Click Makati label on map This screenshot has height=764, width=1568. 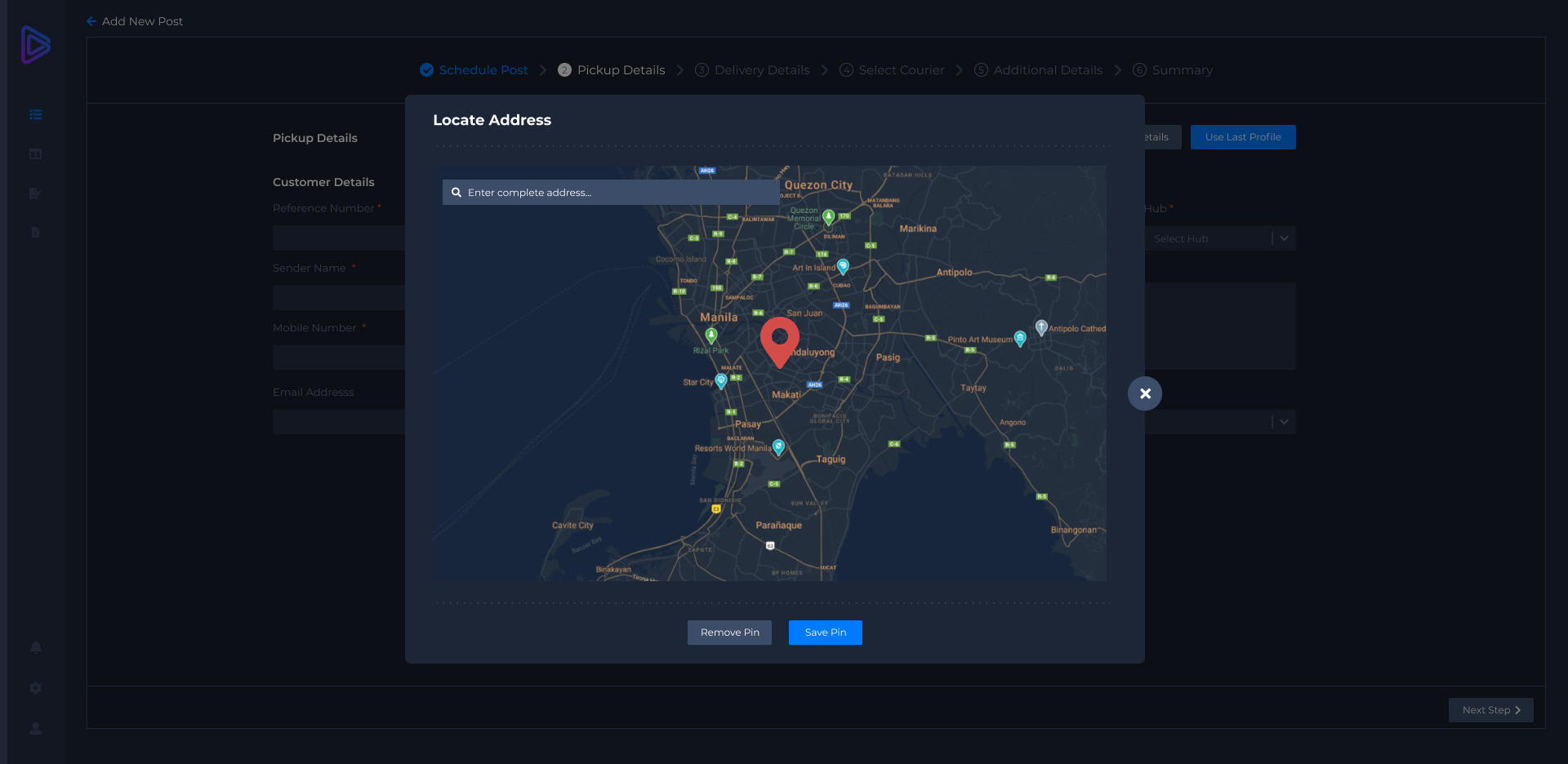(x=786, y=395)
